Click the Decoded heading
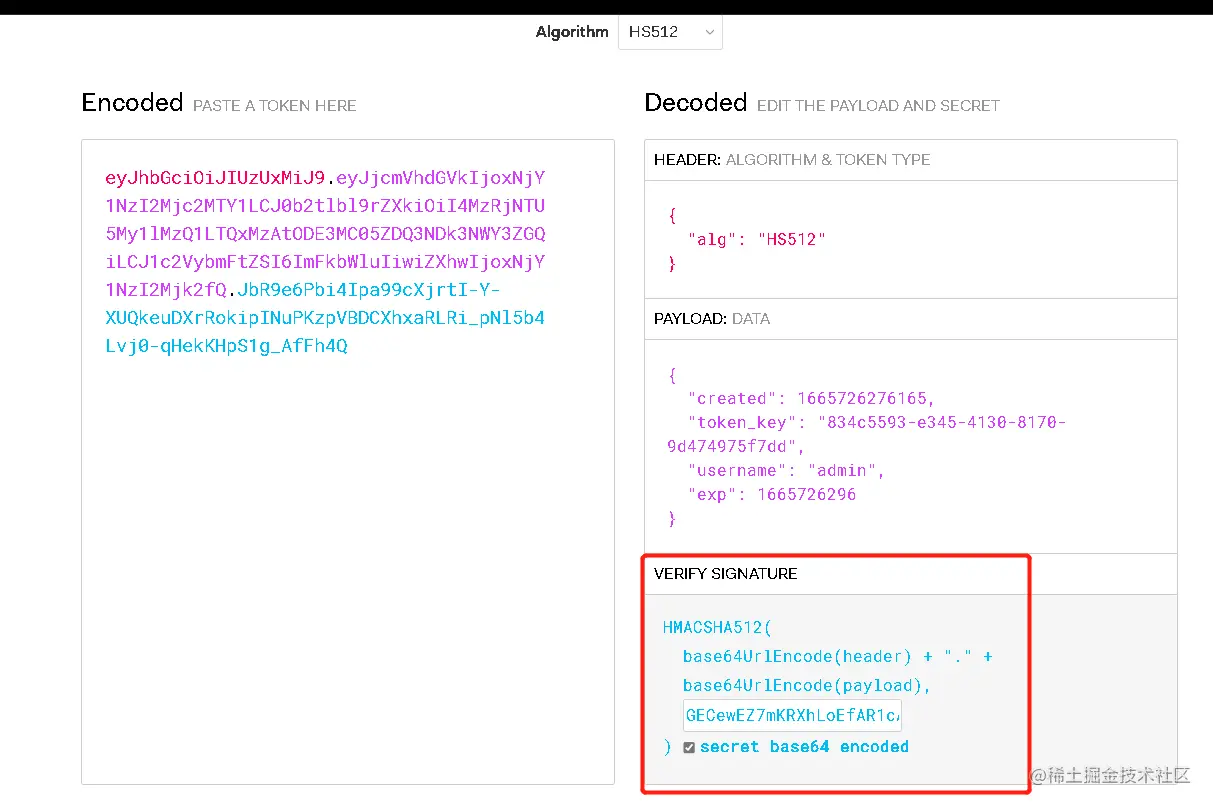Viewport: 1213px width, 808px height. [696, 102]
